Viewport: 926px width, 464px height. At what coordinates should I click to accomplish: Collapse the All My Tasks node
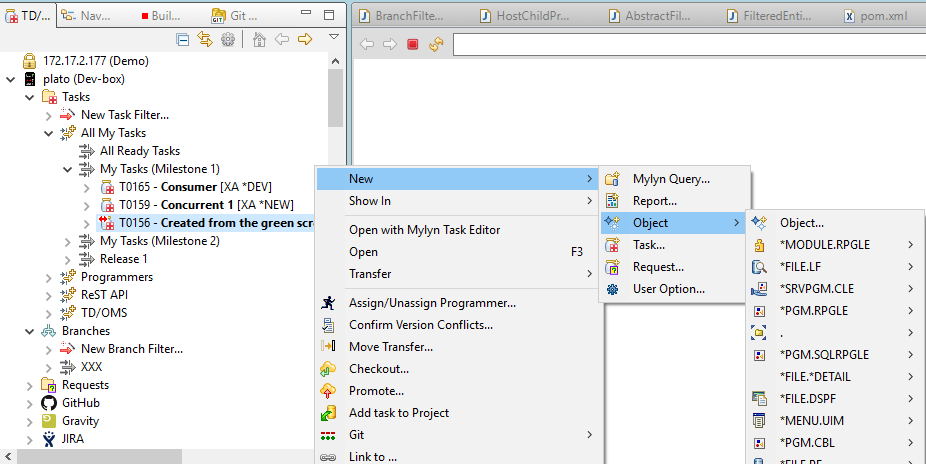(49, 133)
